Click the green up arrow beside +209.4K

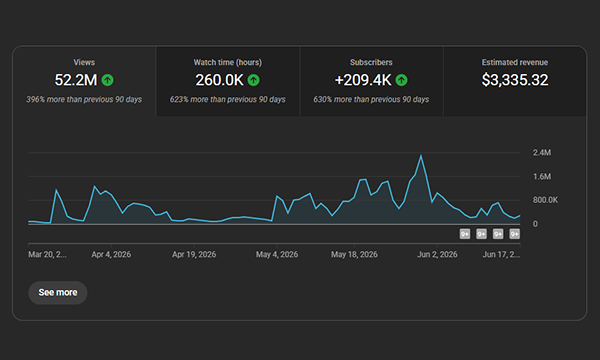401,80
